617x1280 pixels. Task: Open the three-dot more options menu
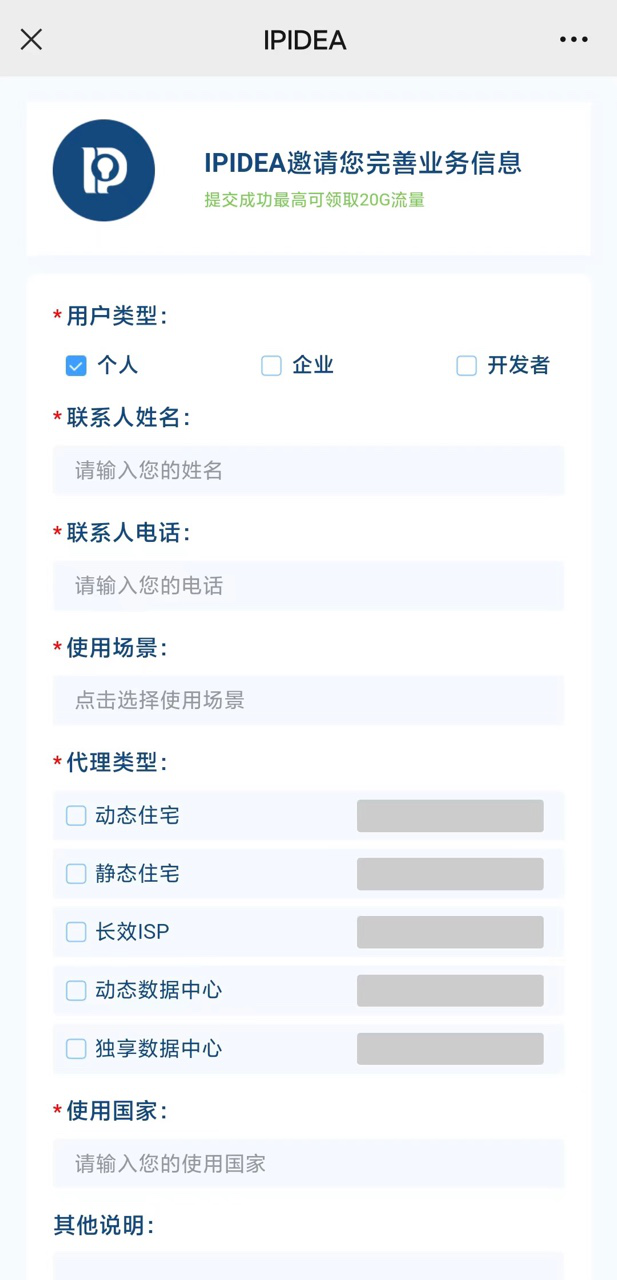click(x=574, y=40)
